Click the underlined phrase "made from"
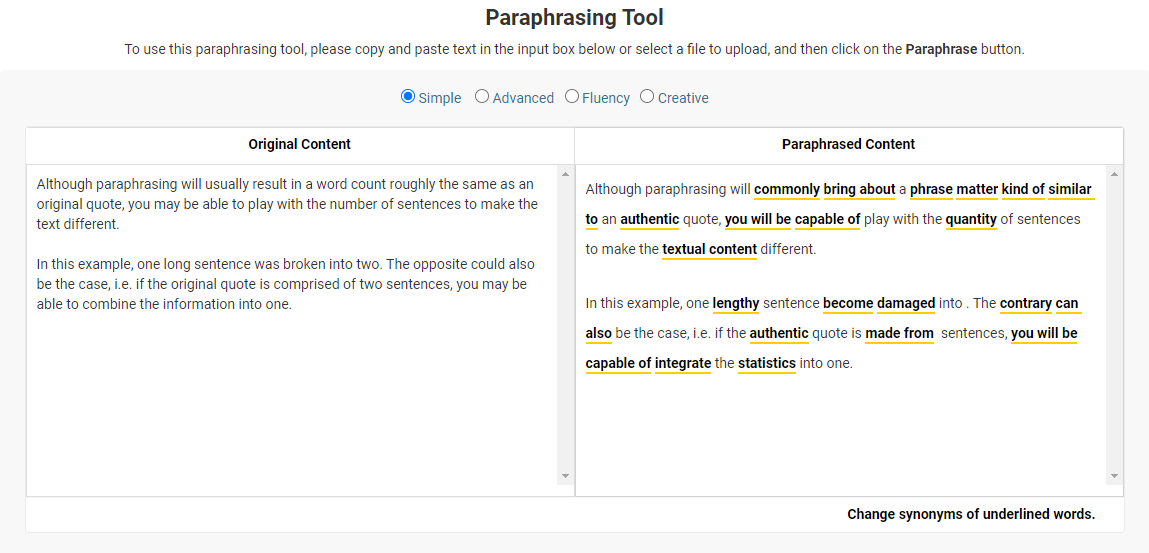The height and width of the screenshot is (553, 1149). [899, 334]
